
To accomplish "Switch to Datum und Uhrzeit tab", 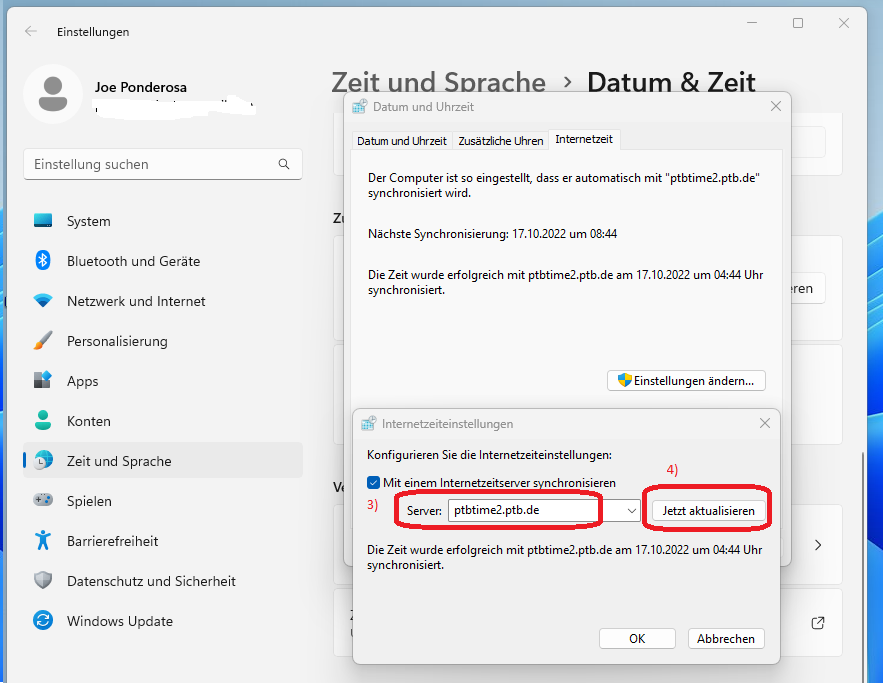I will (x=402, y=141).
